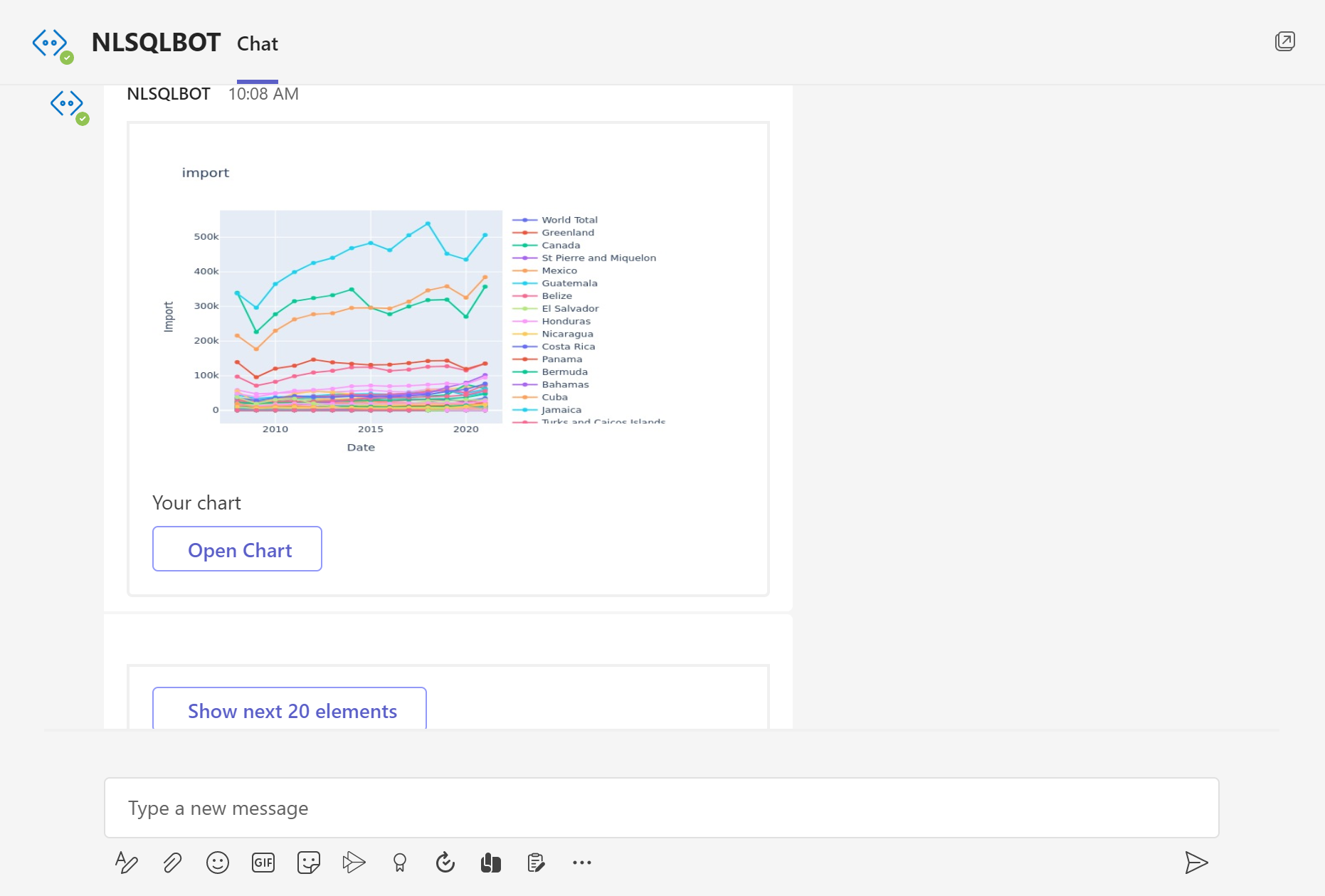Expand more messaging options

pos(582,862)
